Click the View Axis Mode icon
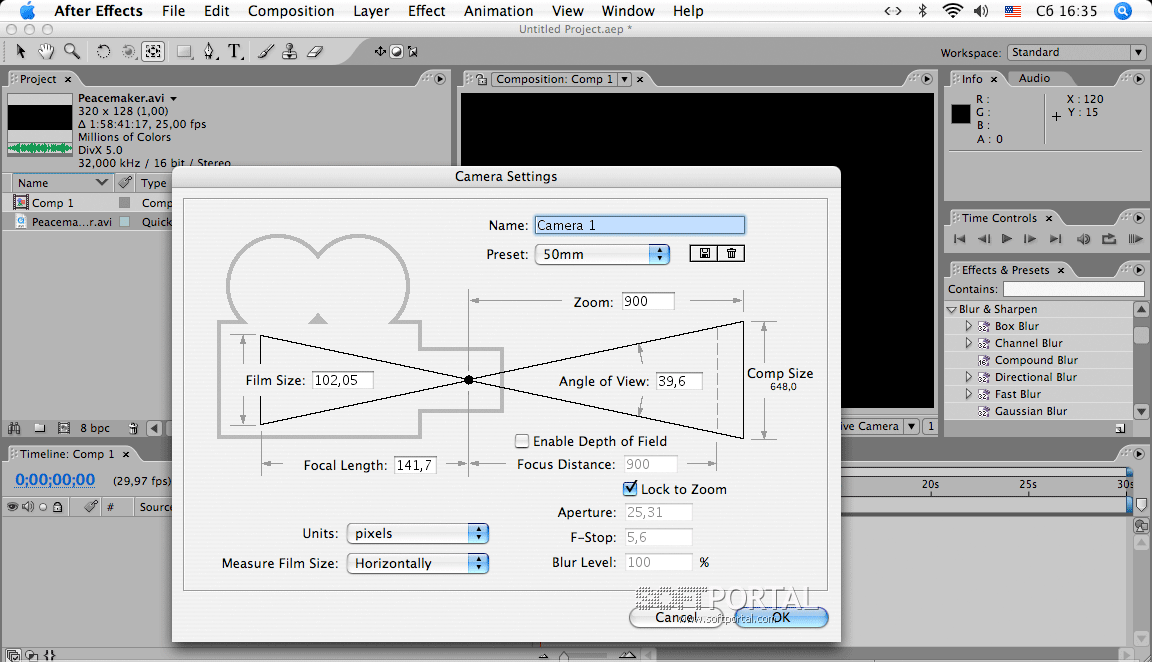 412,51
